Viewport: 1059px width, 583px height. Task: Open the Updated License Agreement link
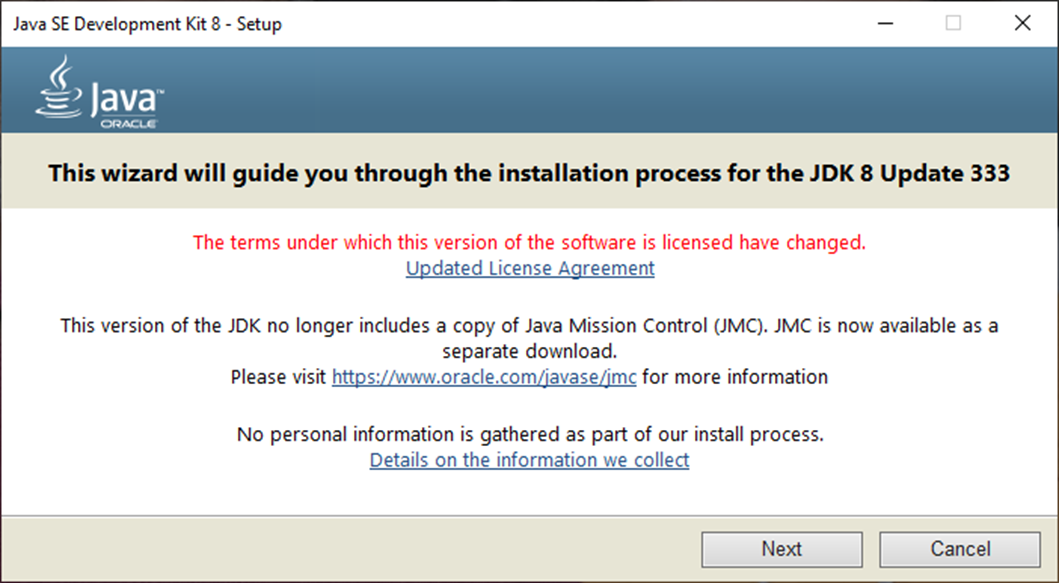click(530, 268)
